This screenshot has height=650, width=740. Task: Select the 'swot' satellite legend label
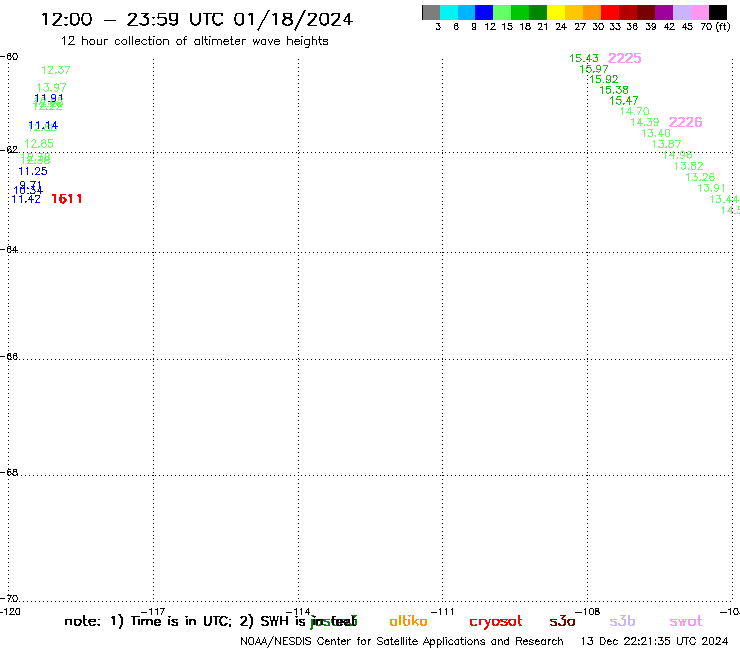[x=686, y=622]
